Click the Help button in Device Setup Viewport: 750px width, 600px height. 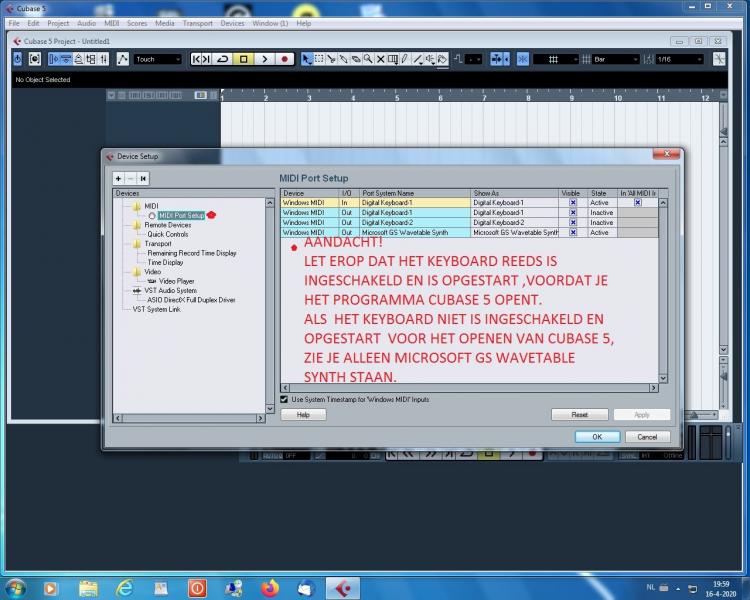303,415
